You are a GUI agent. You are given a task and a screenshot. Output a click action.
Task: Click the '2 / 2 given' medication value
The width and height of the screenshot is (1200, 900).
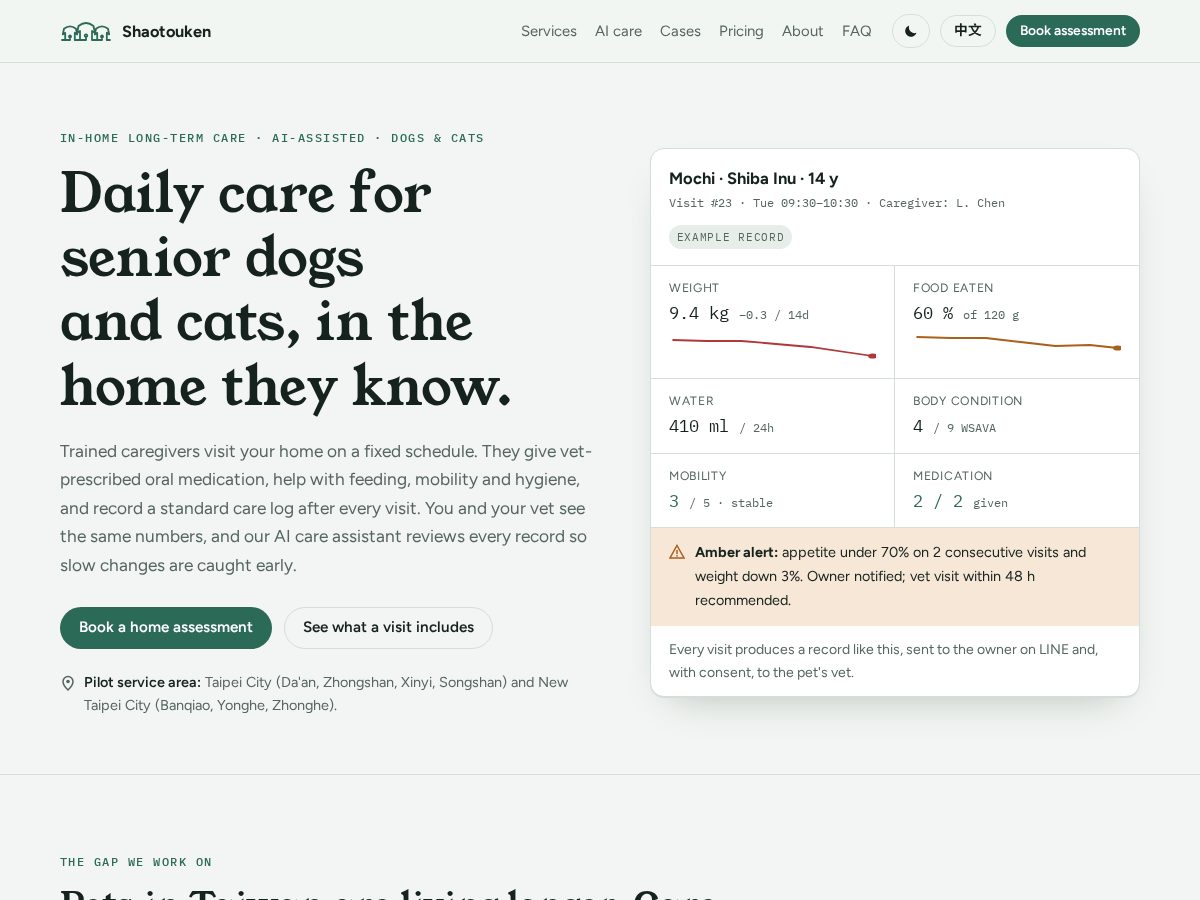coord(960,502)
